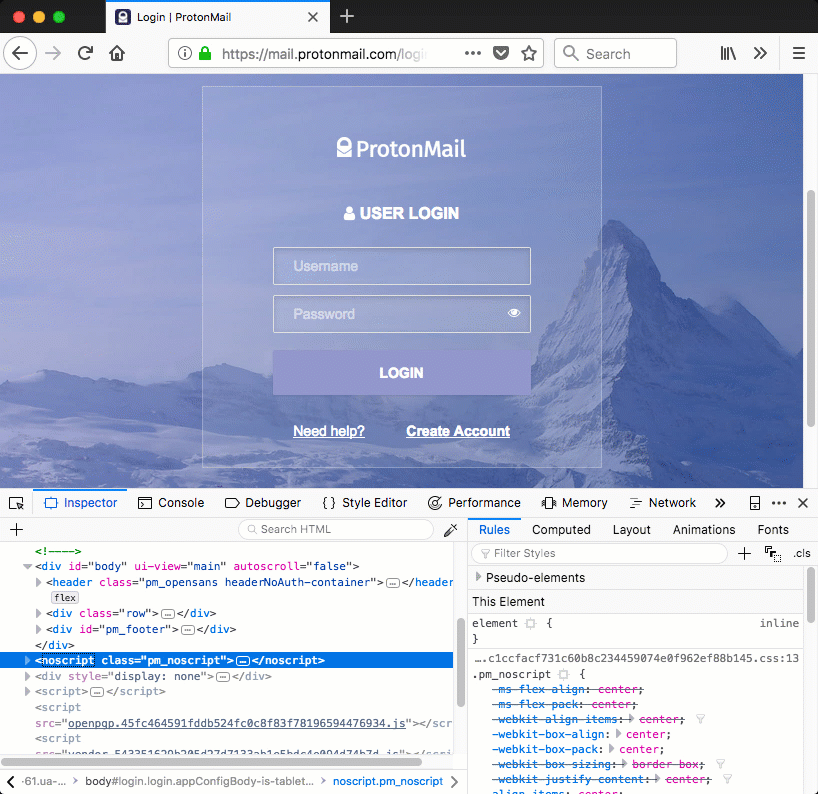Filter rules containing -webkit-box-sizing
The height and width of the screenshot is (794, 818).
point(720,764)
